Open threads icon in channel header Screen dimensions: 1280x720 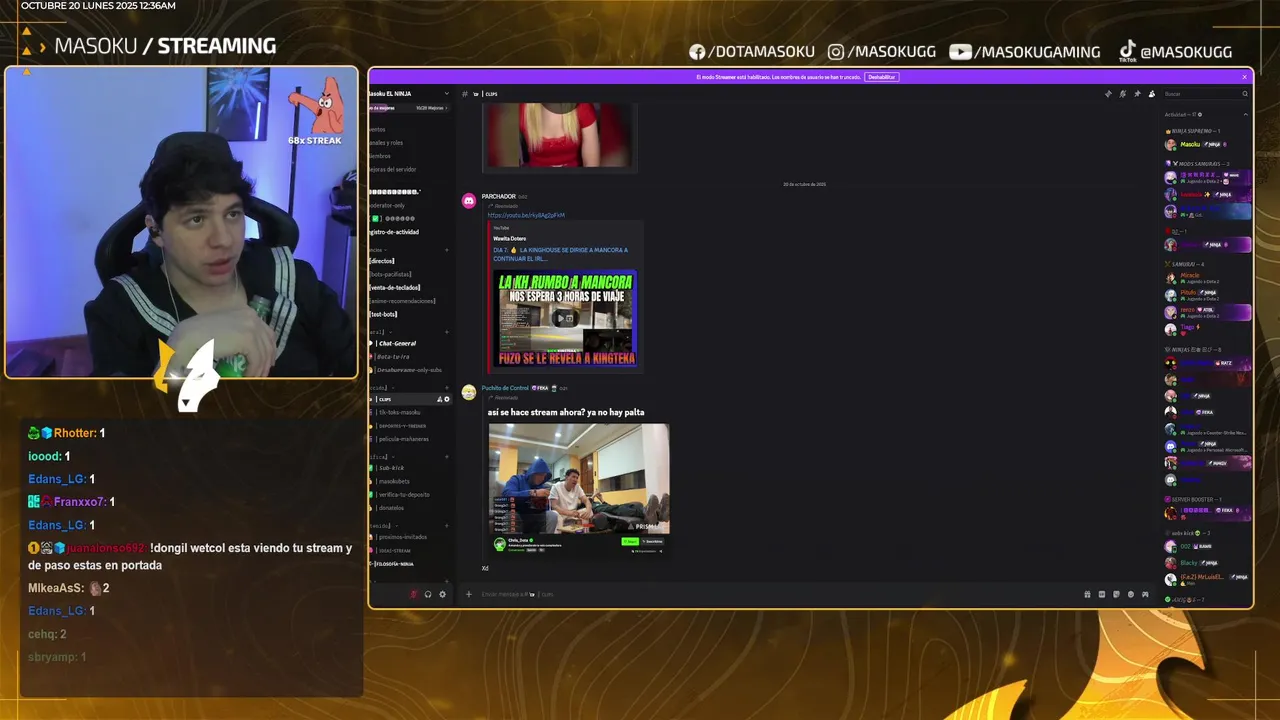[1108, 94]
